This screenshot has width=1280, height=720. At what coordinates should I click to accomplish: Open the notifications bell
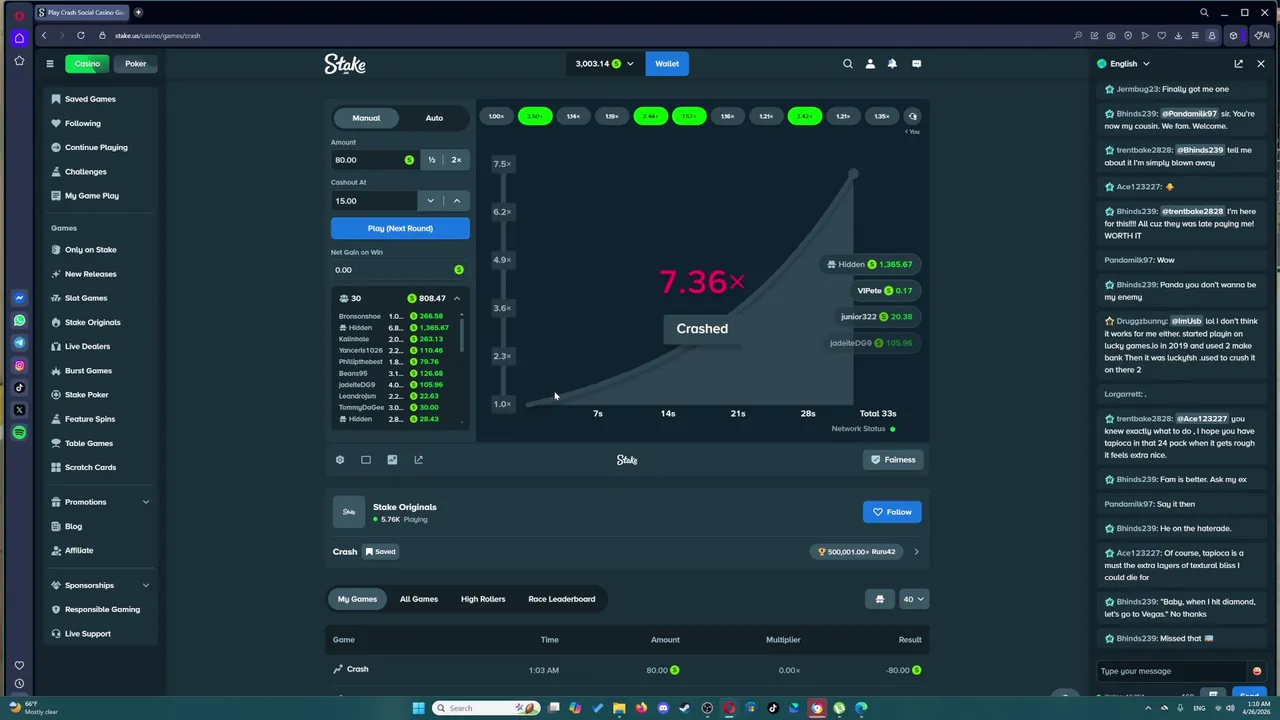(x=892, y=64)
